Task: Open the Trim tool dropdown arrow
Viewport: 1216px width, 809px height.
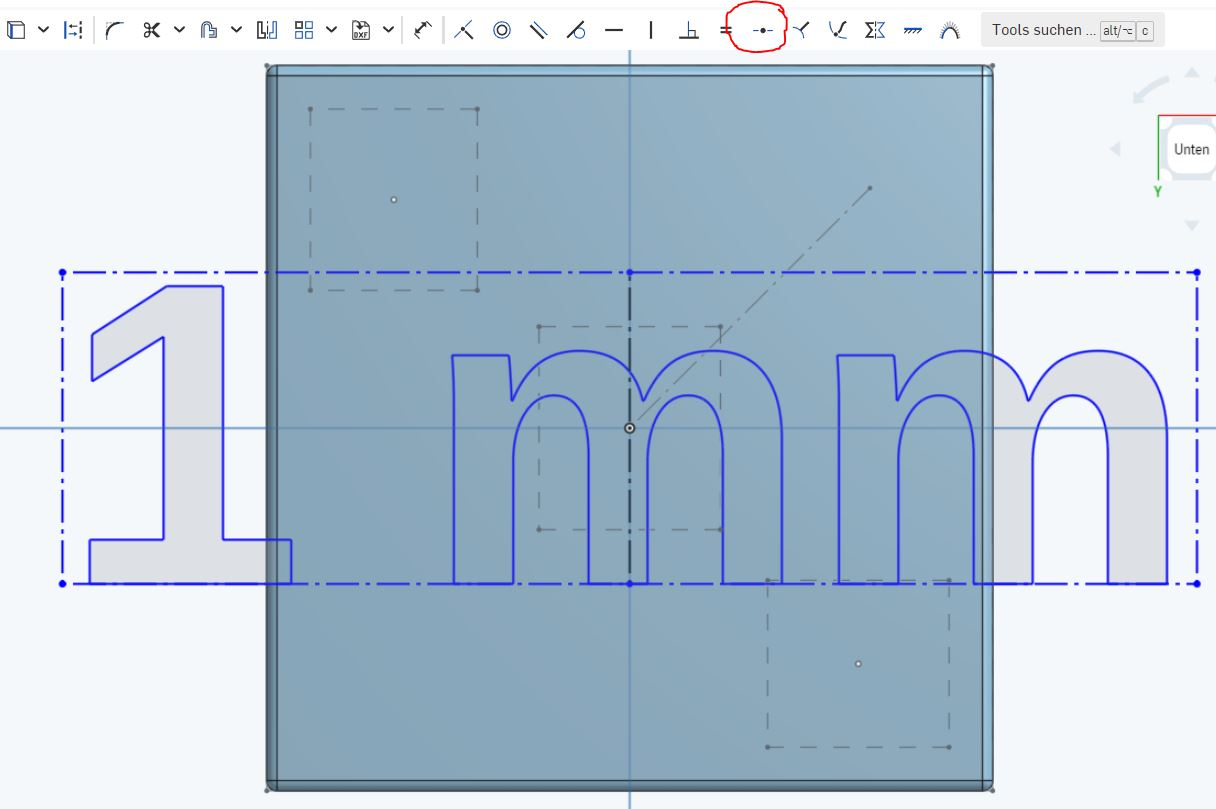Action: tap(179, 30)
